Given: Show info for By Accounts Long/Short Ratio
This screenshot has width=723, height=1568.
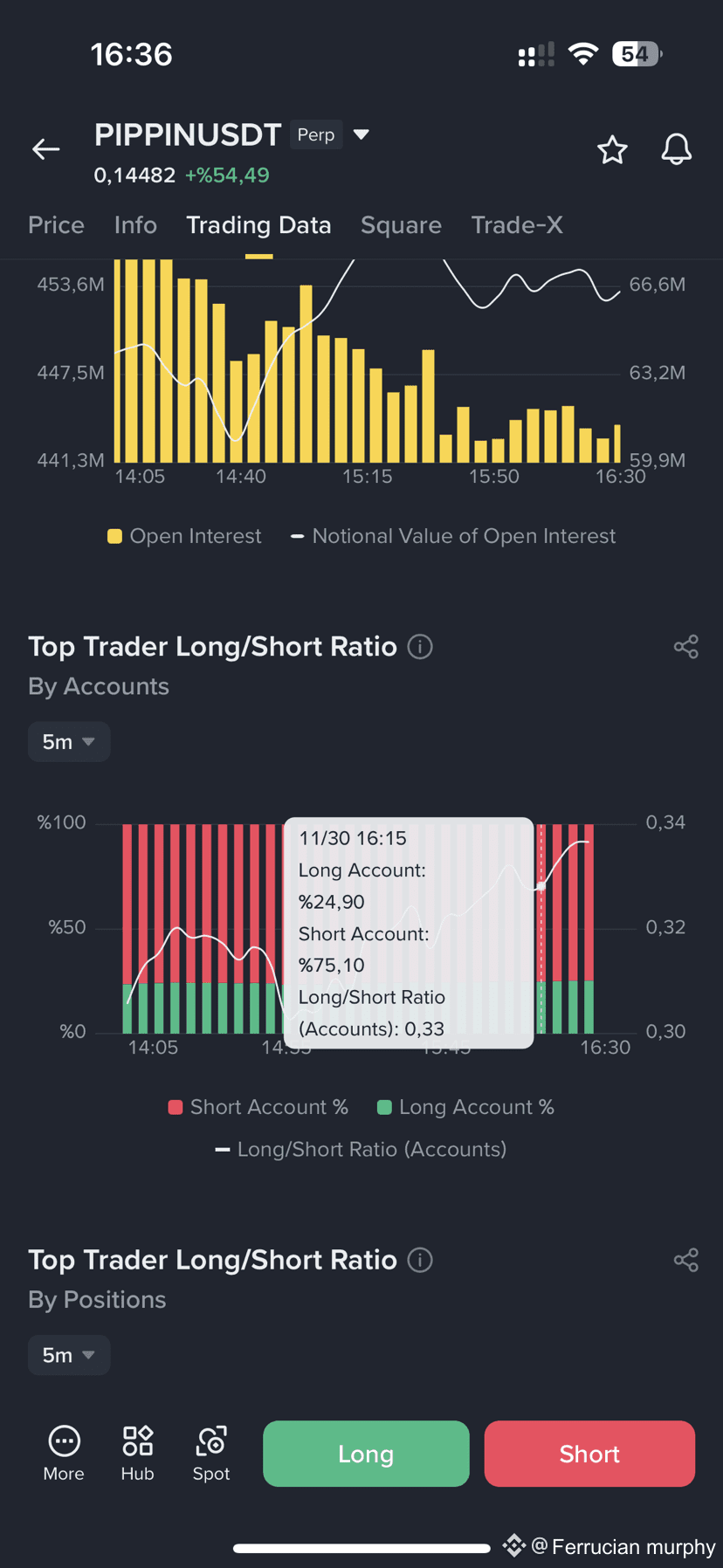Looking at the screenshot, I should pyautogui.click(x=420, y=647).
